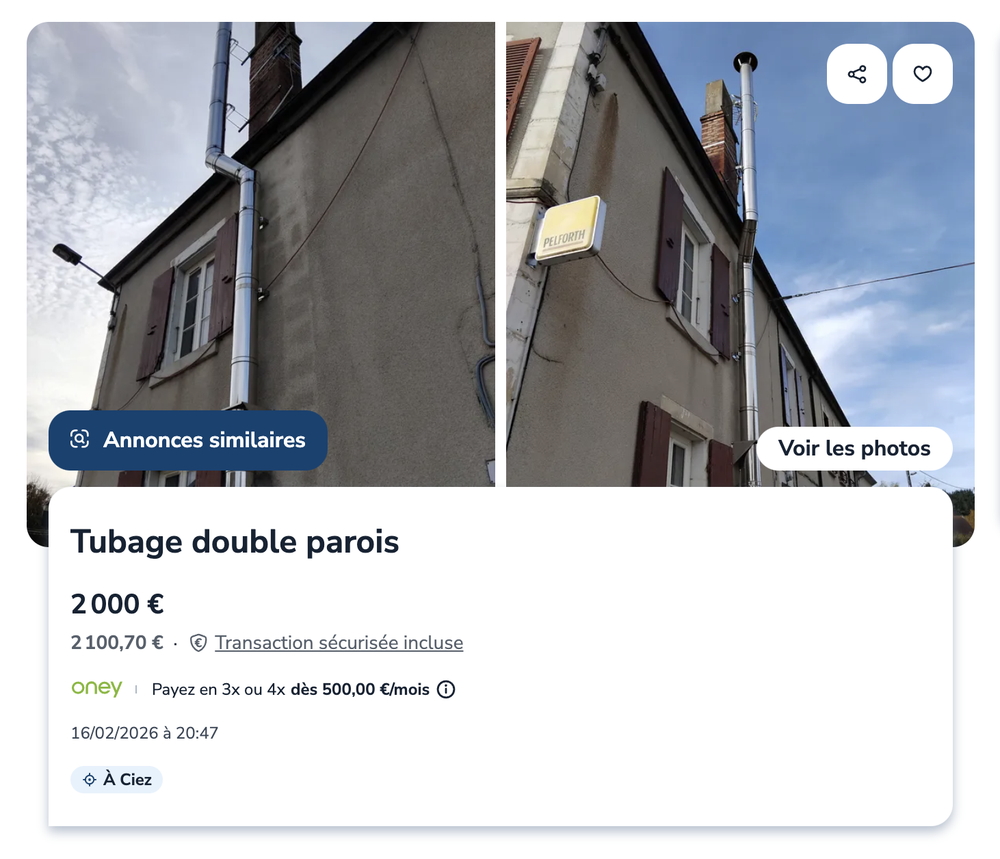The height and width of the screenshot is (859, 1000).
Task: Click the 16/02/2026 à 20:47 date
Action: click(x=145, y=733)
